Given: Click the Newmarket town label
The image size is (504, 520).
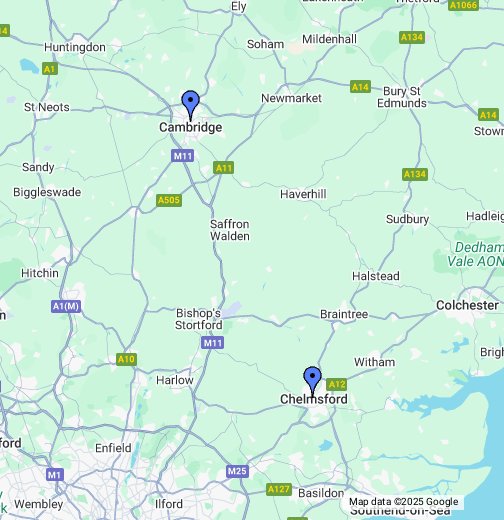Looking at the screenshot, I should (291, 98).
